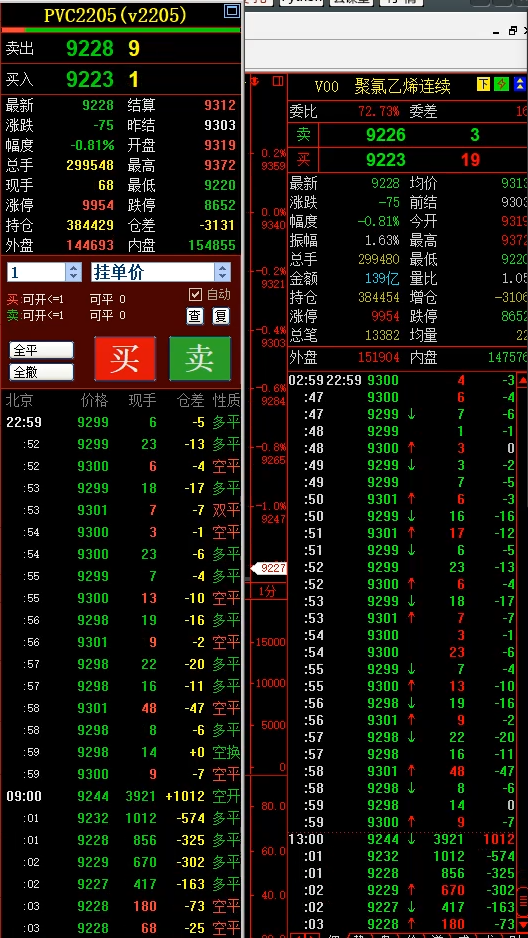Click the quantity input field showing 1

pyautogui.click(x=36, y=273)
